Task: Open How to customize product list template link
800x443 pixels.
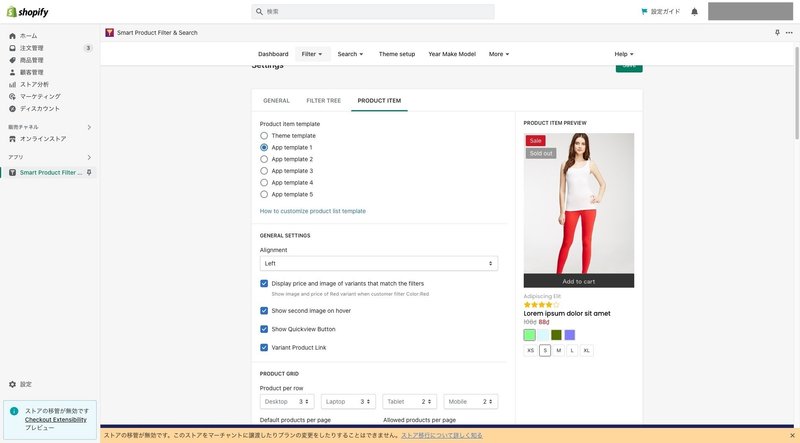Action: click(x=313, y=211)
